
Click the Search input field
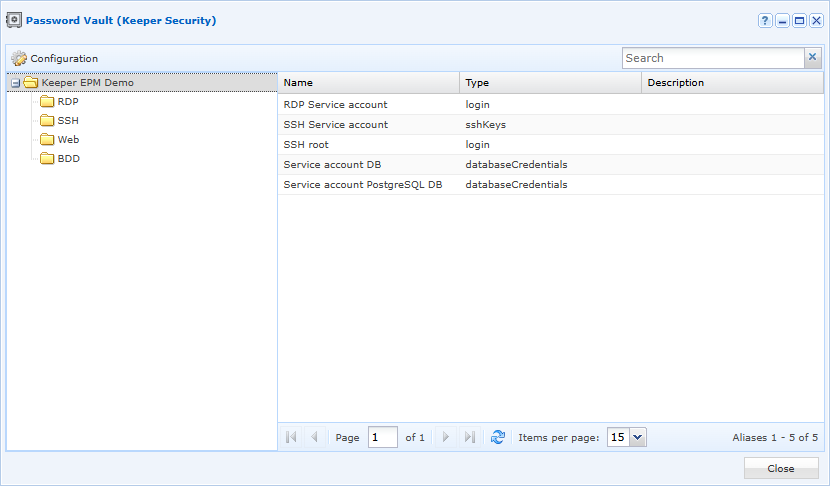[x=713, y=58]
